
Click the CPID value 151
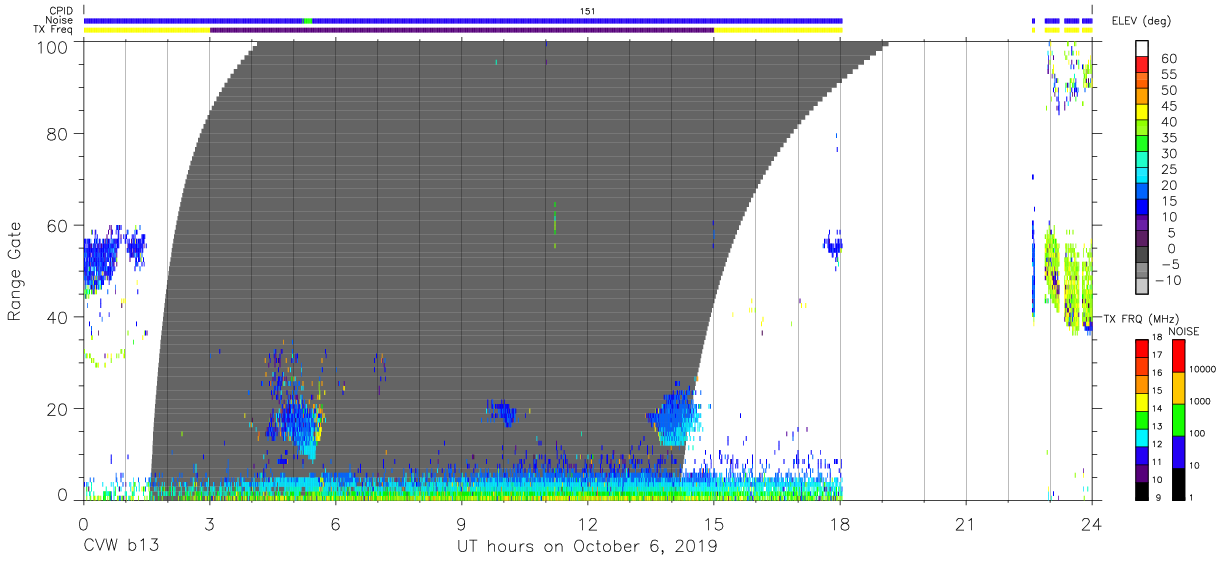[x=588, y=10]
